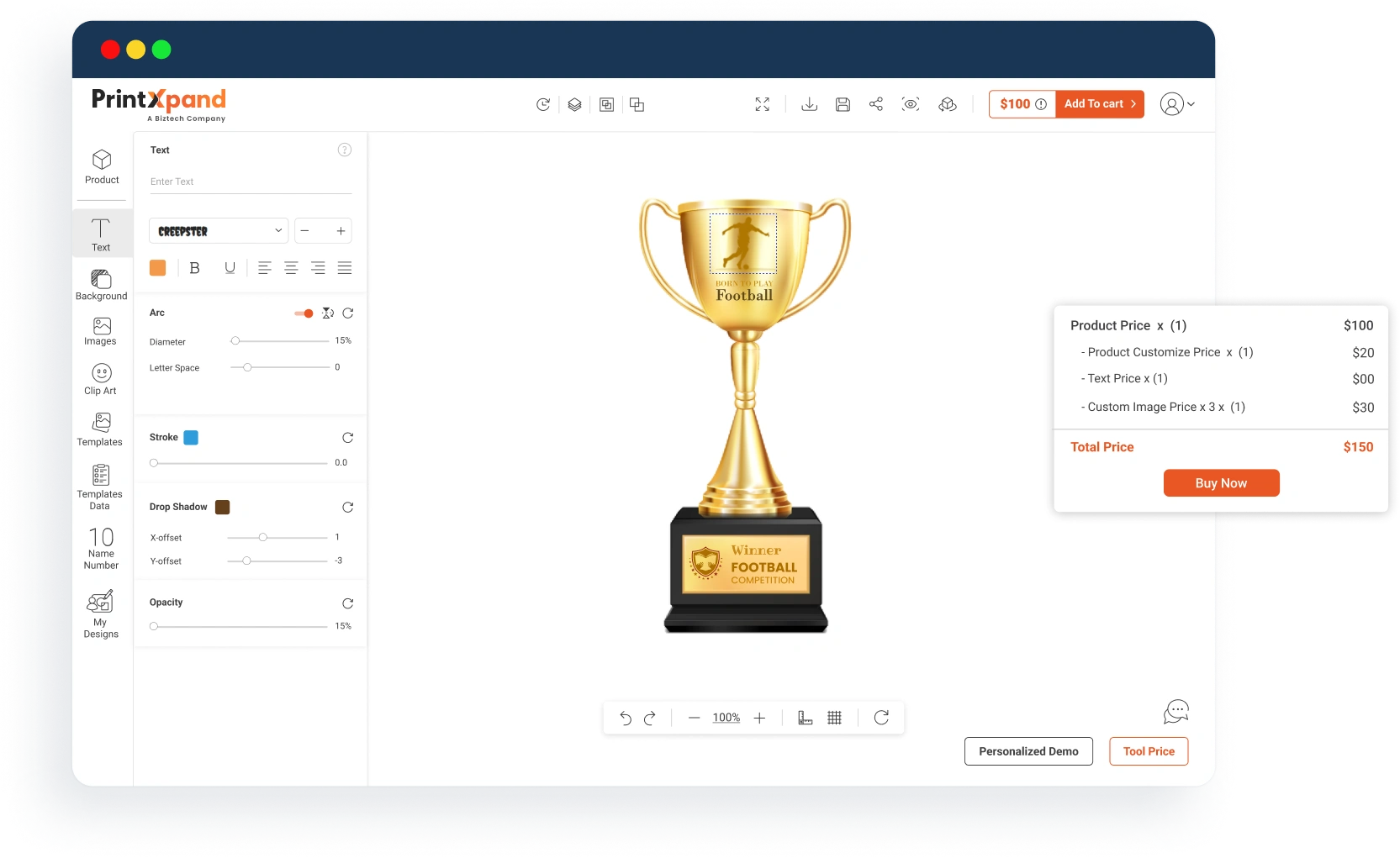The height and width of the screenshot is (858, 1400).
Task: Adjust the Diameter slider
Action: pos(279,341)
